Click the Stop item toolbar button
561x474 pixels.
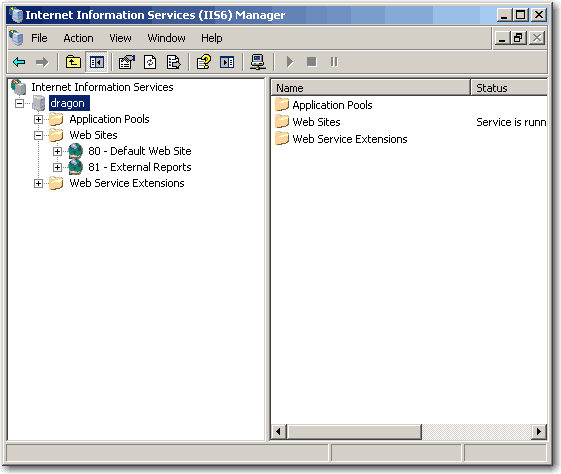(312, 62)
